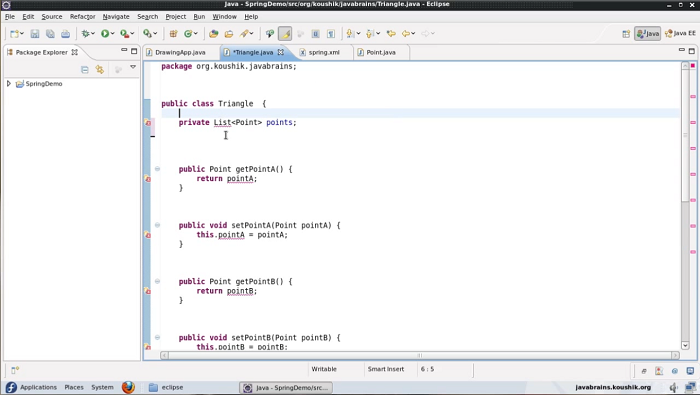Click the Open Perspective icon

tap(626, 33)
